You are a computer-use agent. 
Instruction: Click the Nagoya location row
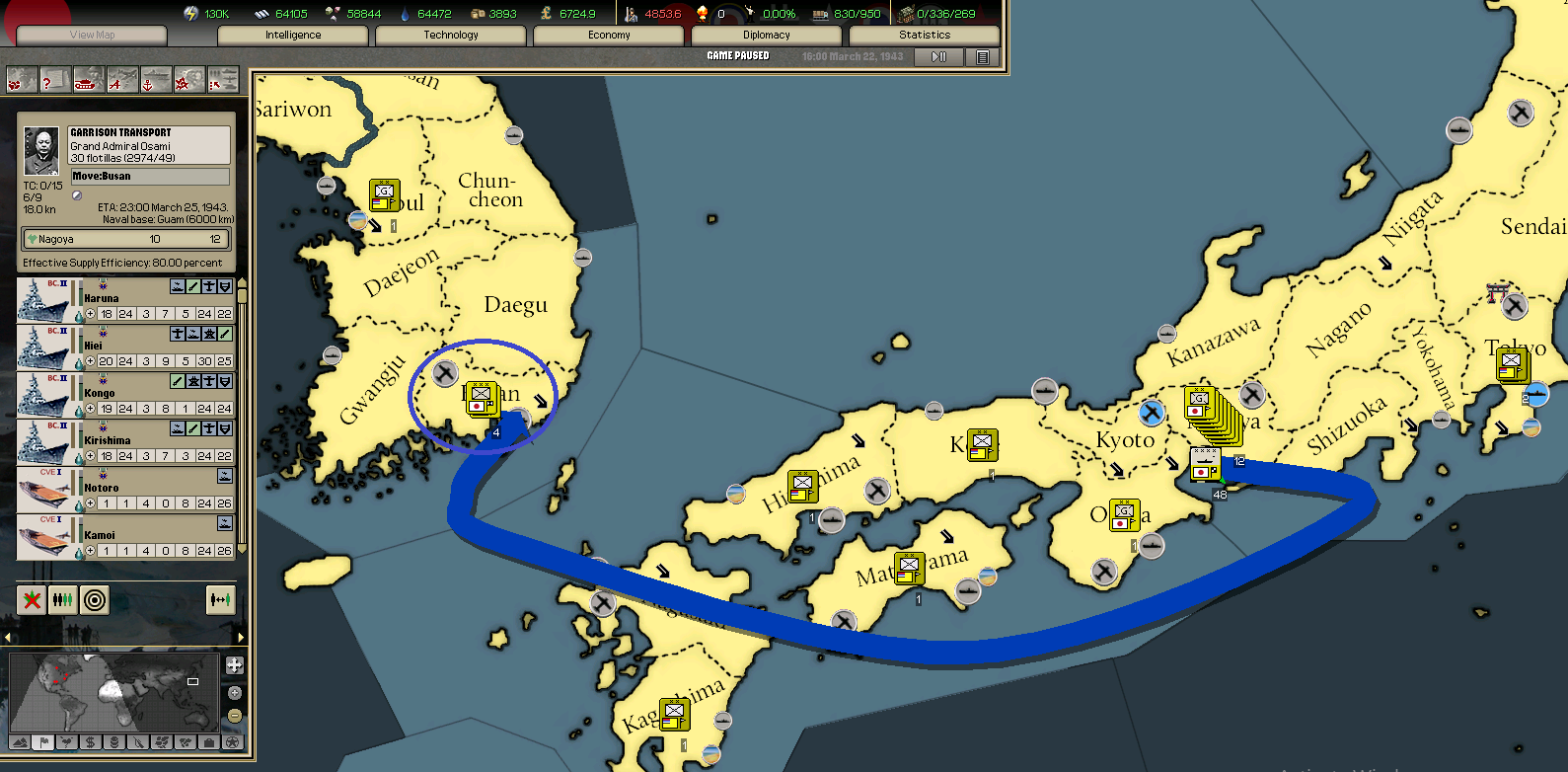[127, 239]
